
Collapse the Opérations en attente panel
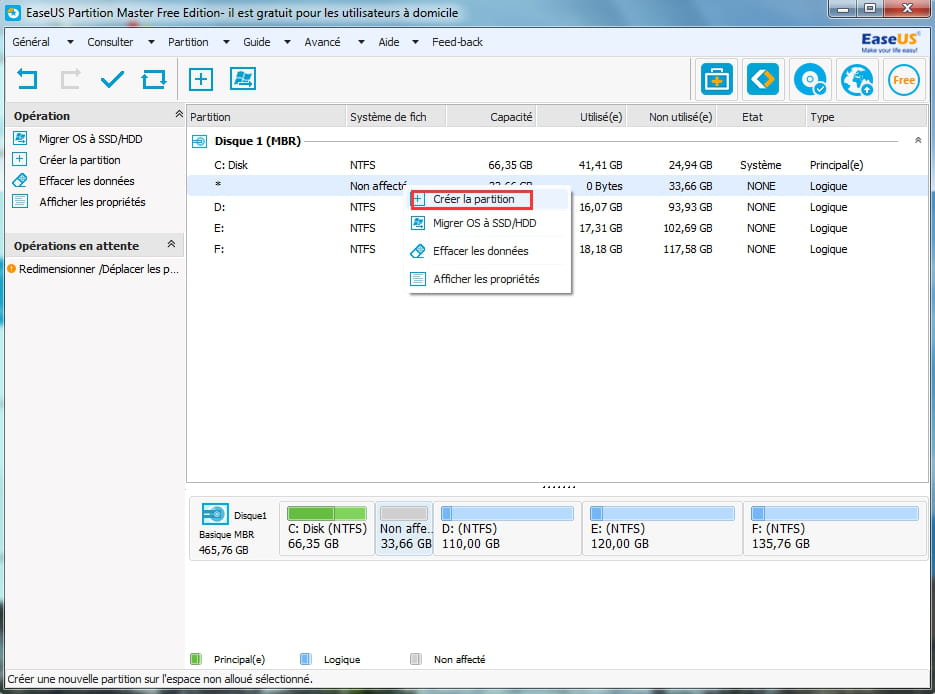click(171, 244)
